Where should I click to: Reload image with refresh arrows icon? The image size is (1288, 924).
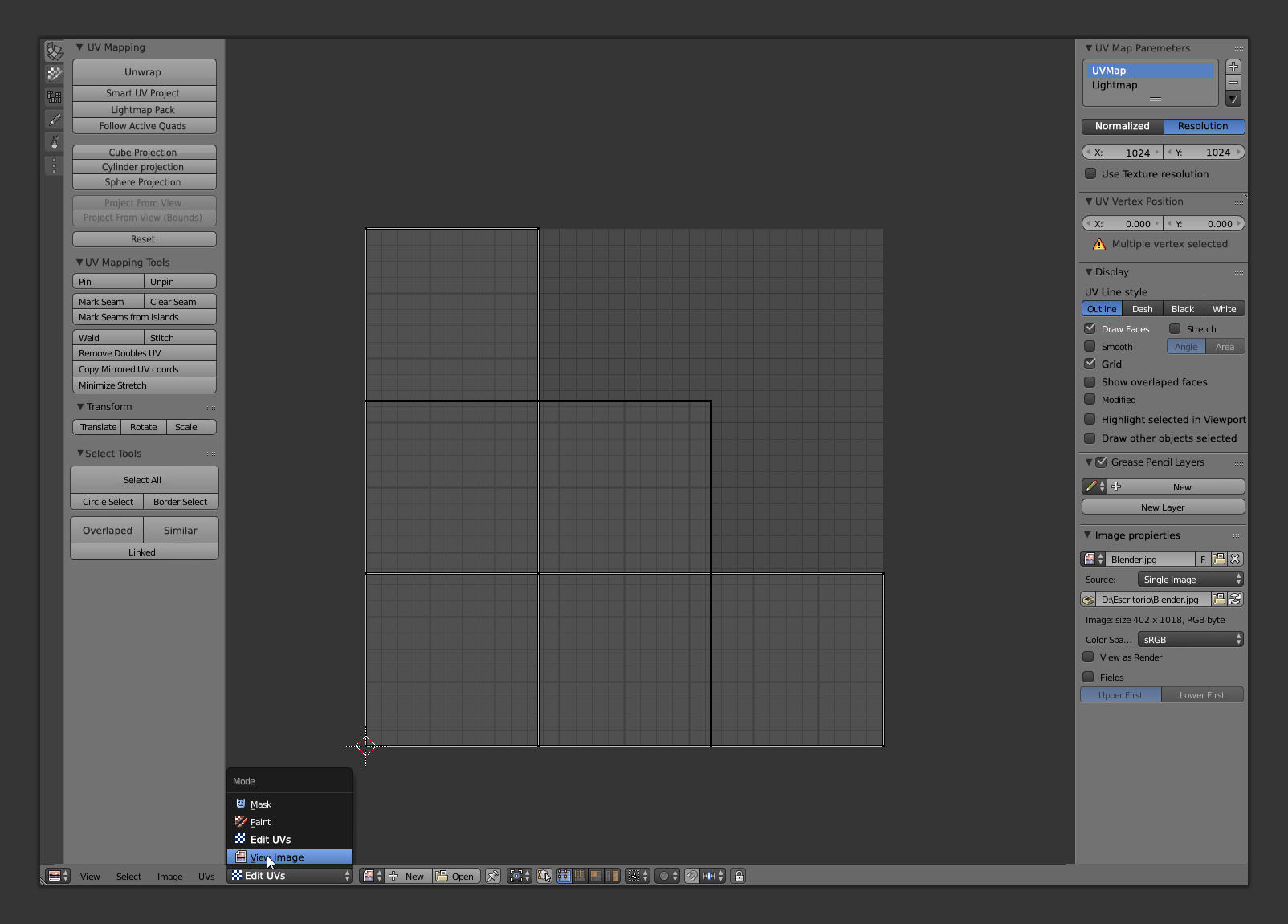click(x=1235, y=599)
